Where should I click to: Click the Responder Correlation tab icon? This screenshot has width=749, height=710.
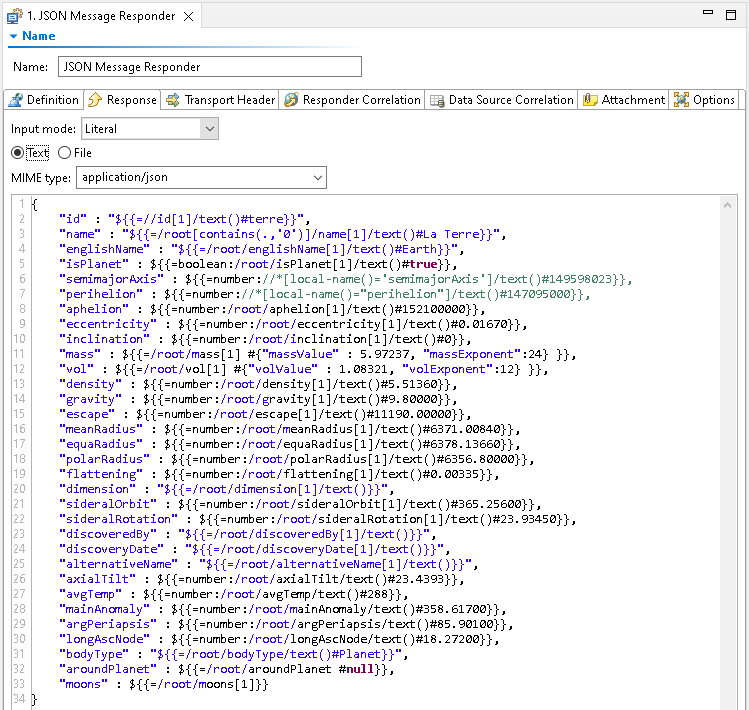pos(291,100)
